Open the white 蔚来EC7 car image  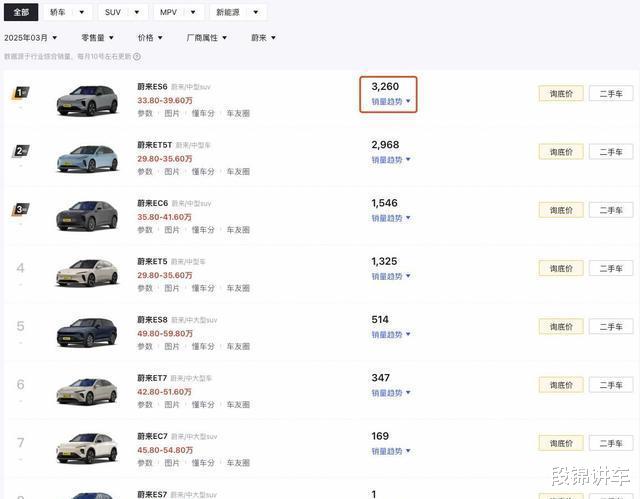tap(87, 449)
